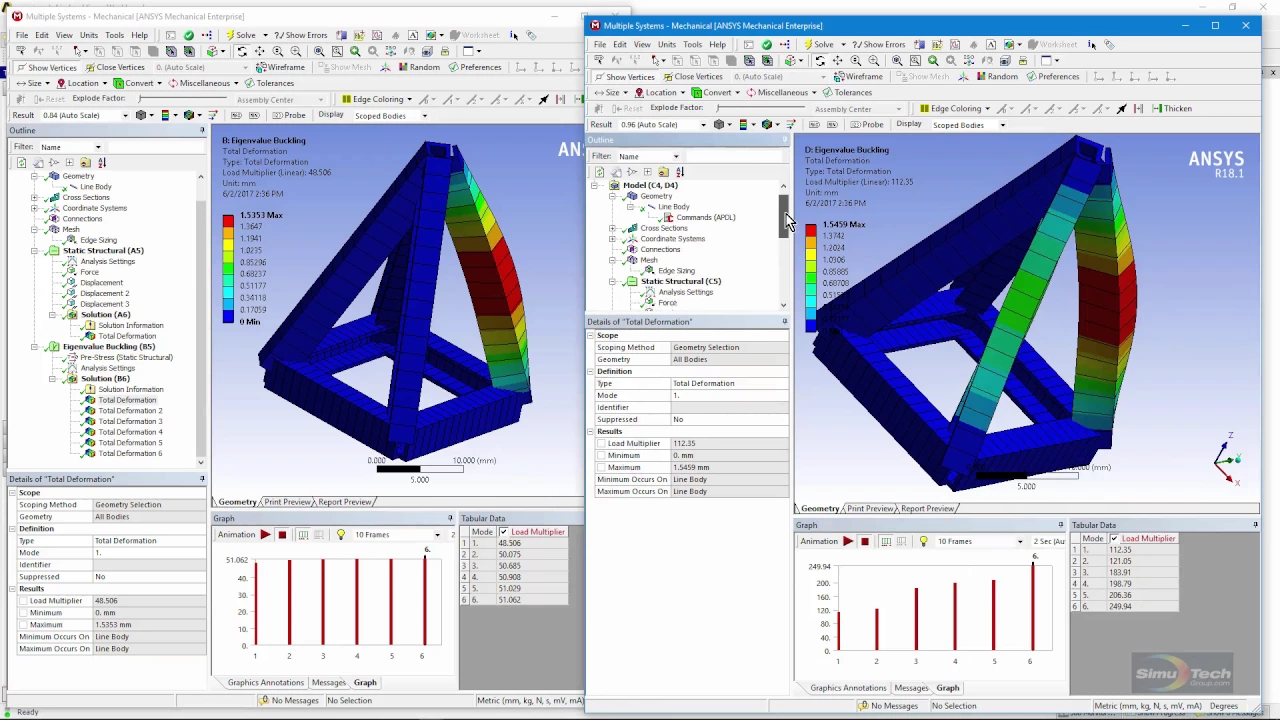Stop the animation in the left window
This screenshot has height=720, width=1280.
click(x=282, y=535)
